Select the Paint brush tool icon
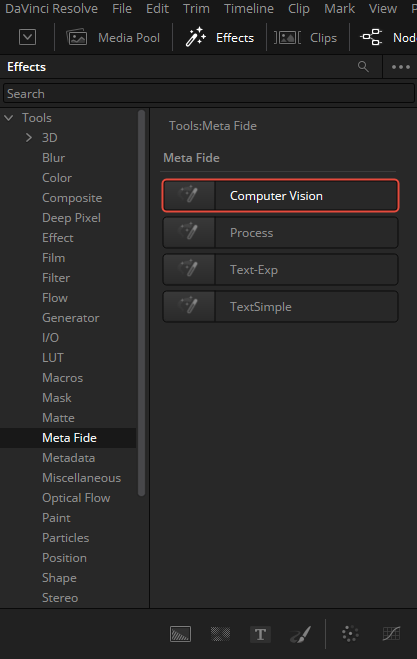The height and width of the screenshot is (659, 417). pos(301,634)
